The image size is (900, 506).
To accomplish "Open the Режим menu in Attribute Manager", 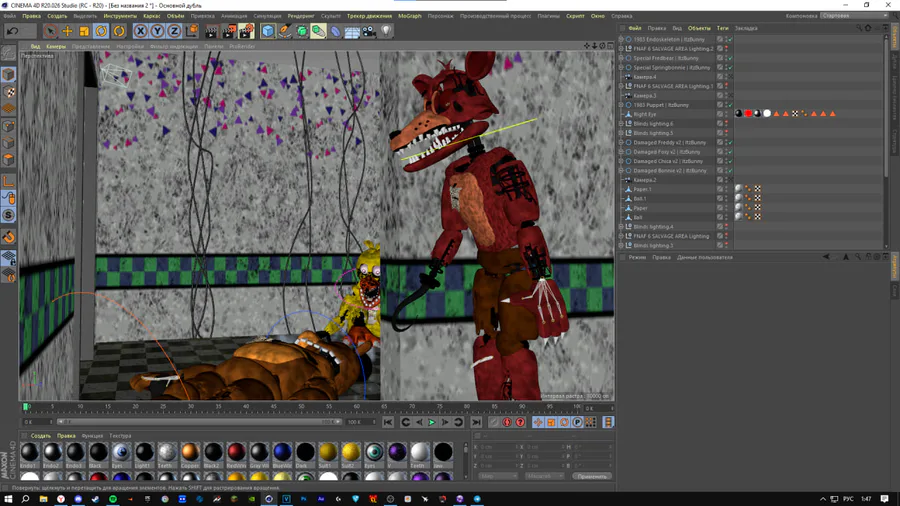I will [637, 258].
